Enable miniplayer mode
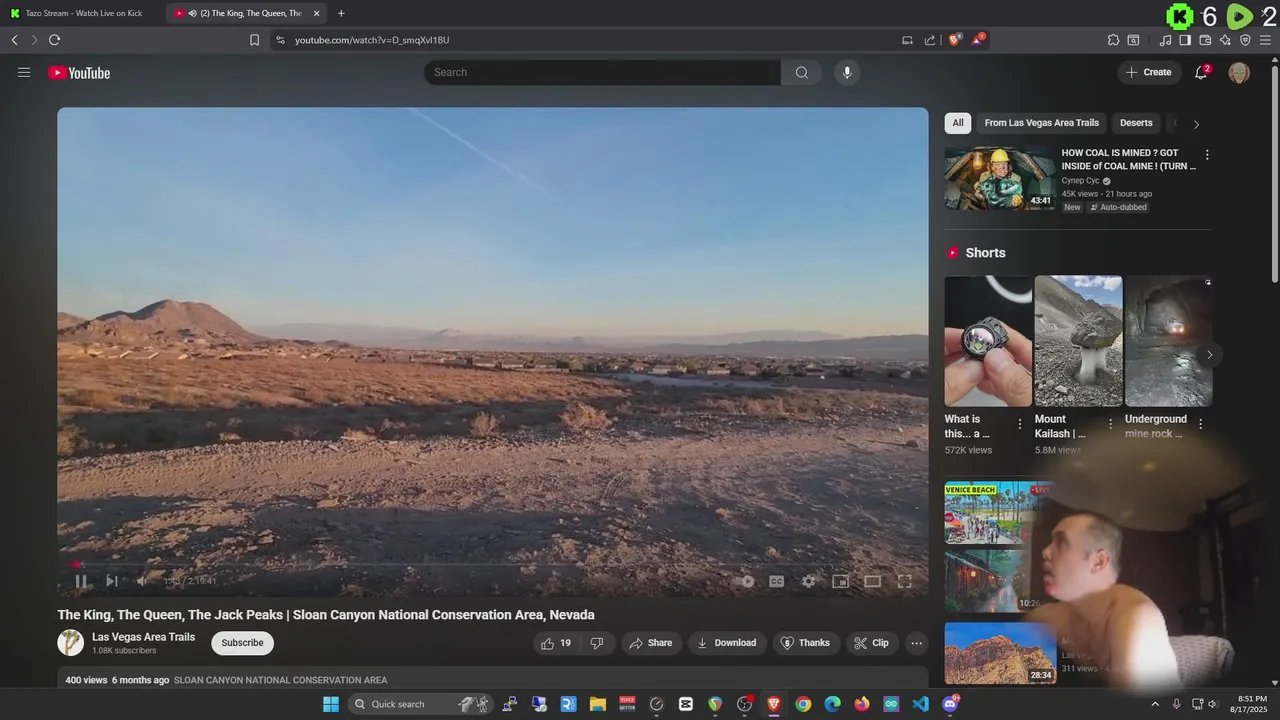The height and width of the screenshot is (720, 1280). [x=841, y=581]
